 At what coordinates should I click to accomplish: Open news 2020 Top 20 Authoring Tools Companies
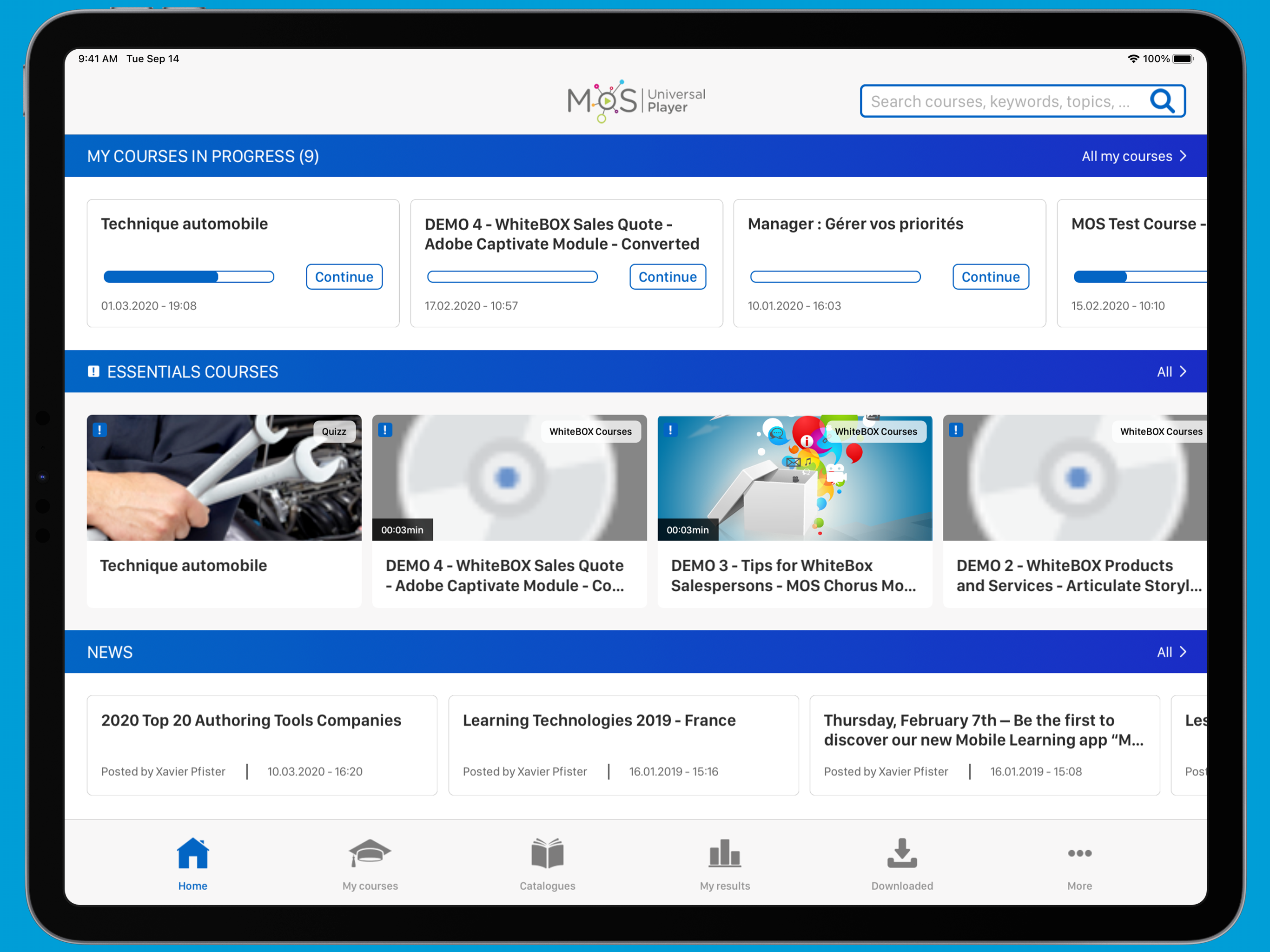point(262,745)
